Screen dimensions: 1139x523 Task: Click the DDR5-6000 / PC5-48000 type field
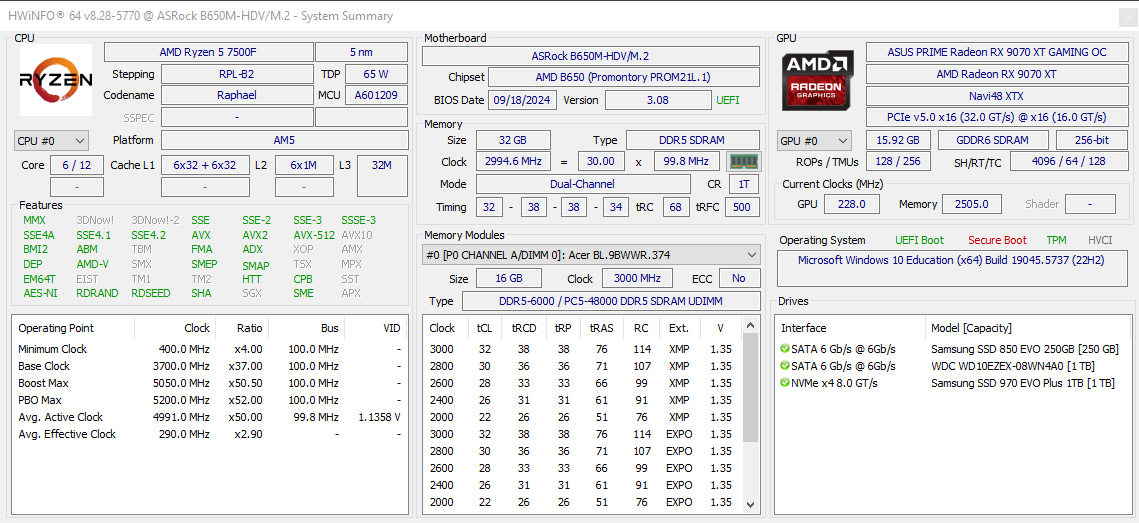pos(611,301)
